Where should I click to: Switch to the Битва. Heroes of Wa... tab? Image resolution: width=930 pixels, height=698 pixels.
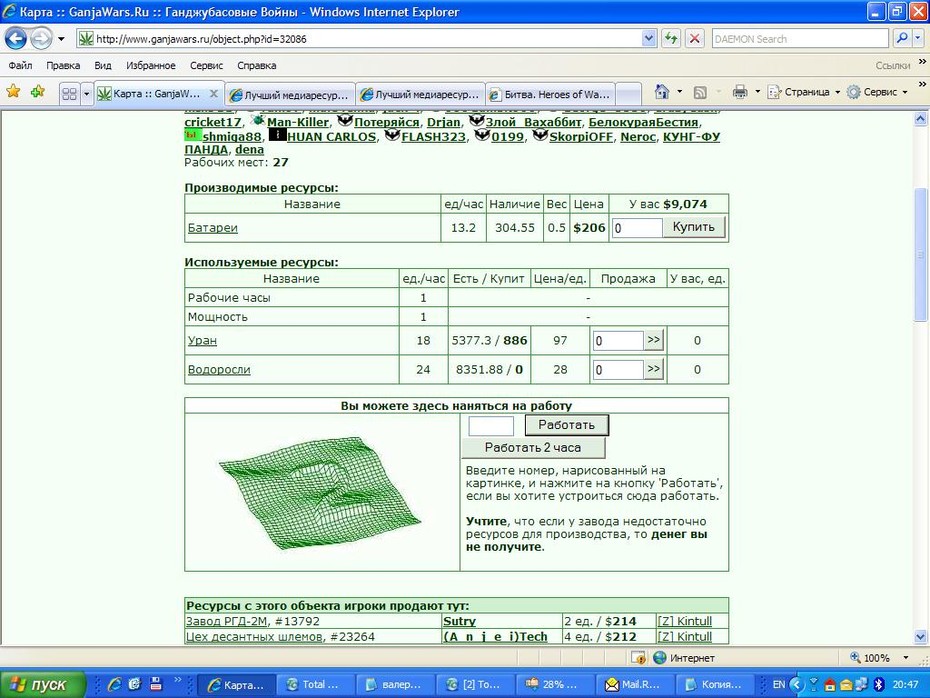(550, 94)
